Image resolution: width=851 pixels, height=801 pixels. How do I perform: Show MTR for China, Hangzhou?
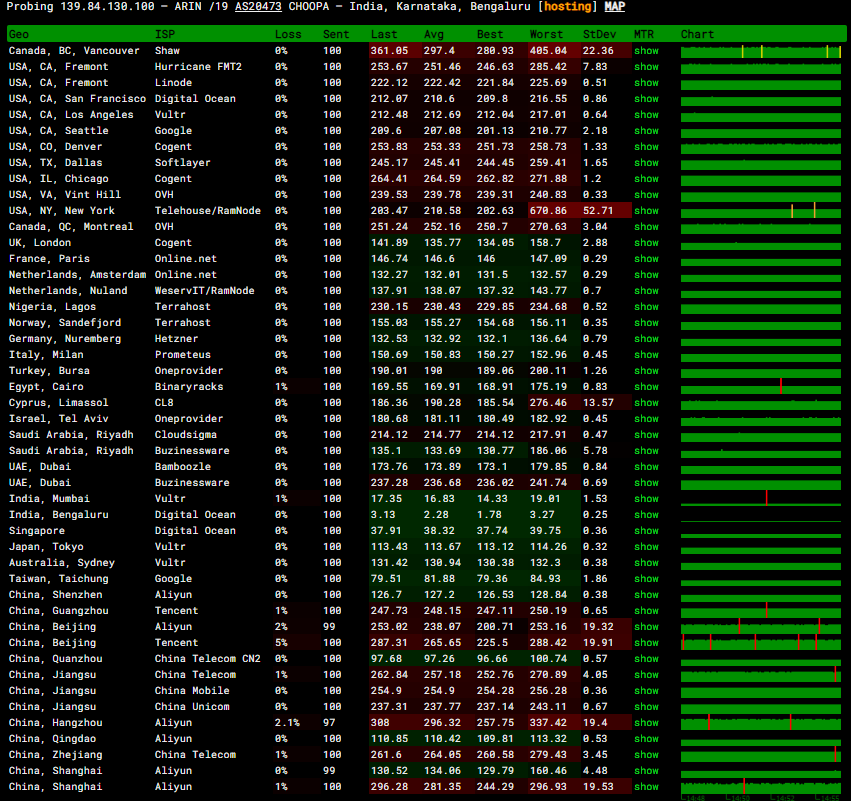tap(646, 723)
